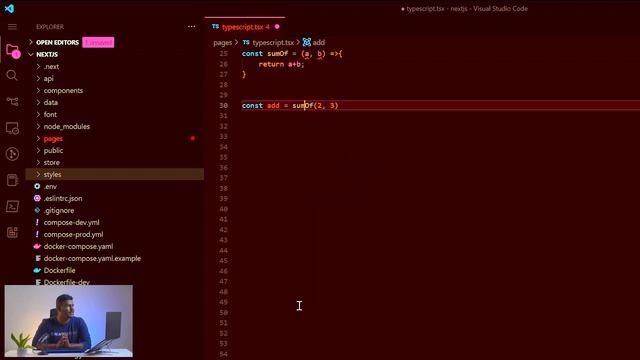Click the file icon beside docker-compose.yaml.example
Screen dimensions: 640x360
click(38, 258)
